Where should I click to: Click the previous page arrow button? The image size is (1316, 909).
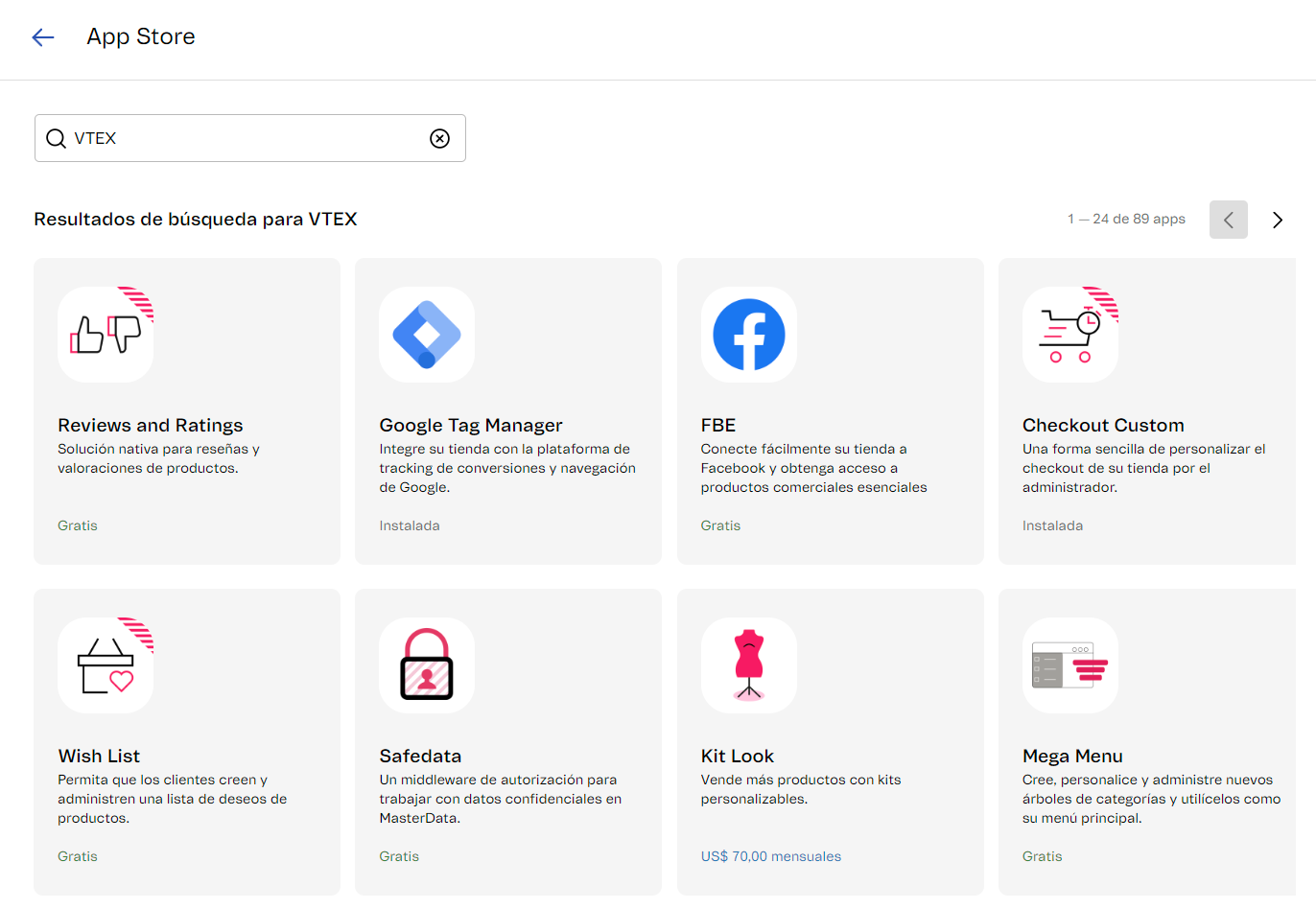pos(1228,221)
